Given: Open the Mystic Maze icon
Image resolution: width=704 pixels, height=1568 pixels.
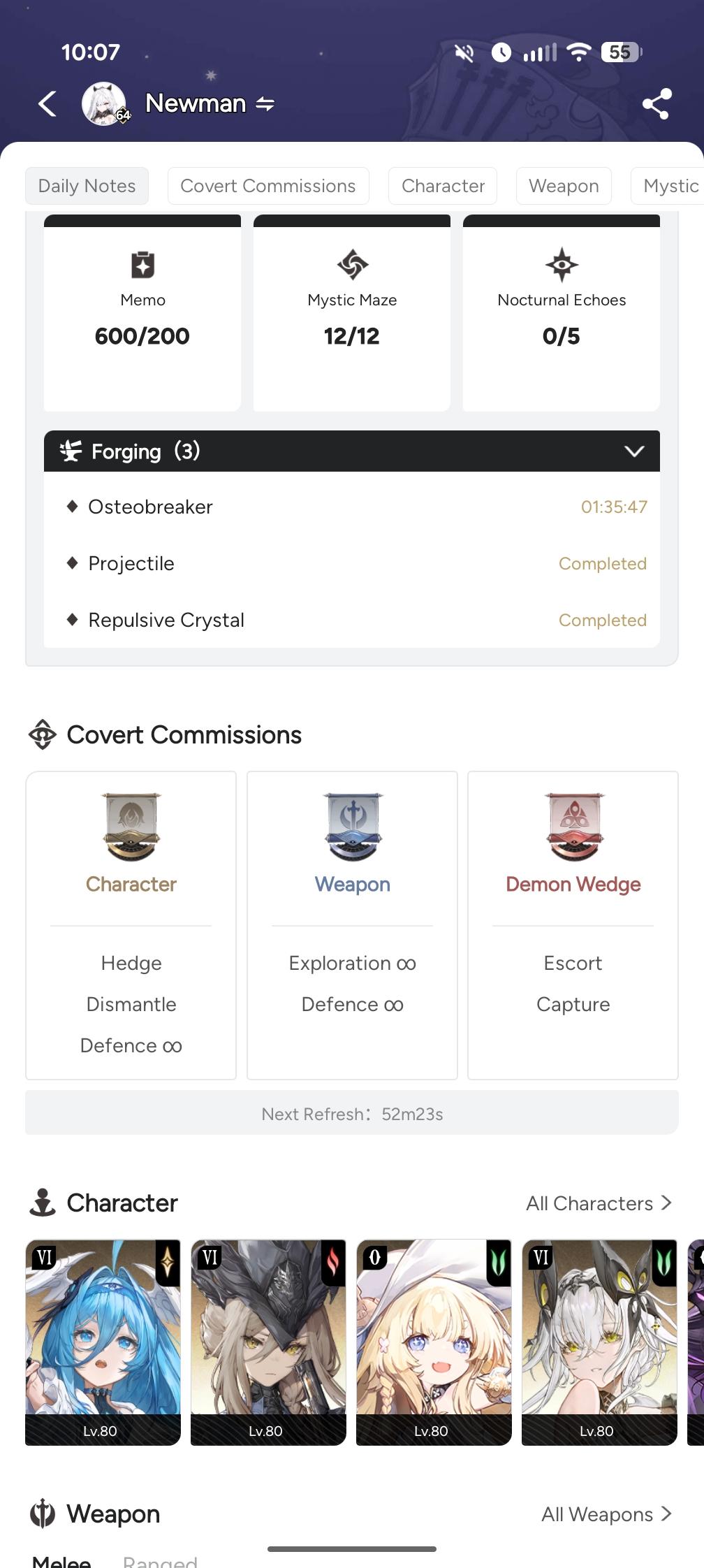Looking at the screenshot, I should click(352, 265).
